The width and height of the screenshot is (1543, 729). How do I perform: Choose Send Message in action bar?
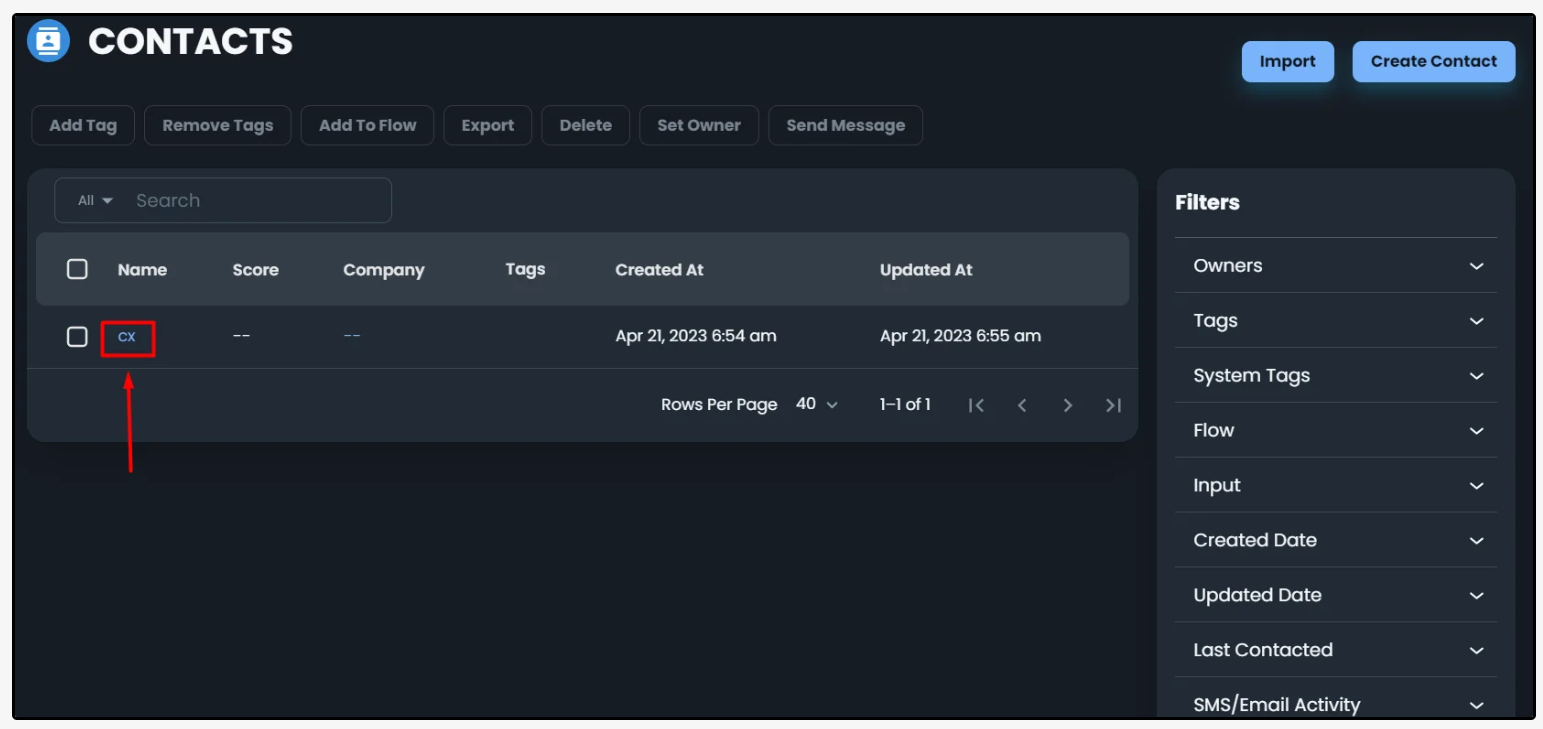pos(845,126)
